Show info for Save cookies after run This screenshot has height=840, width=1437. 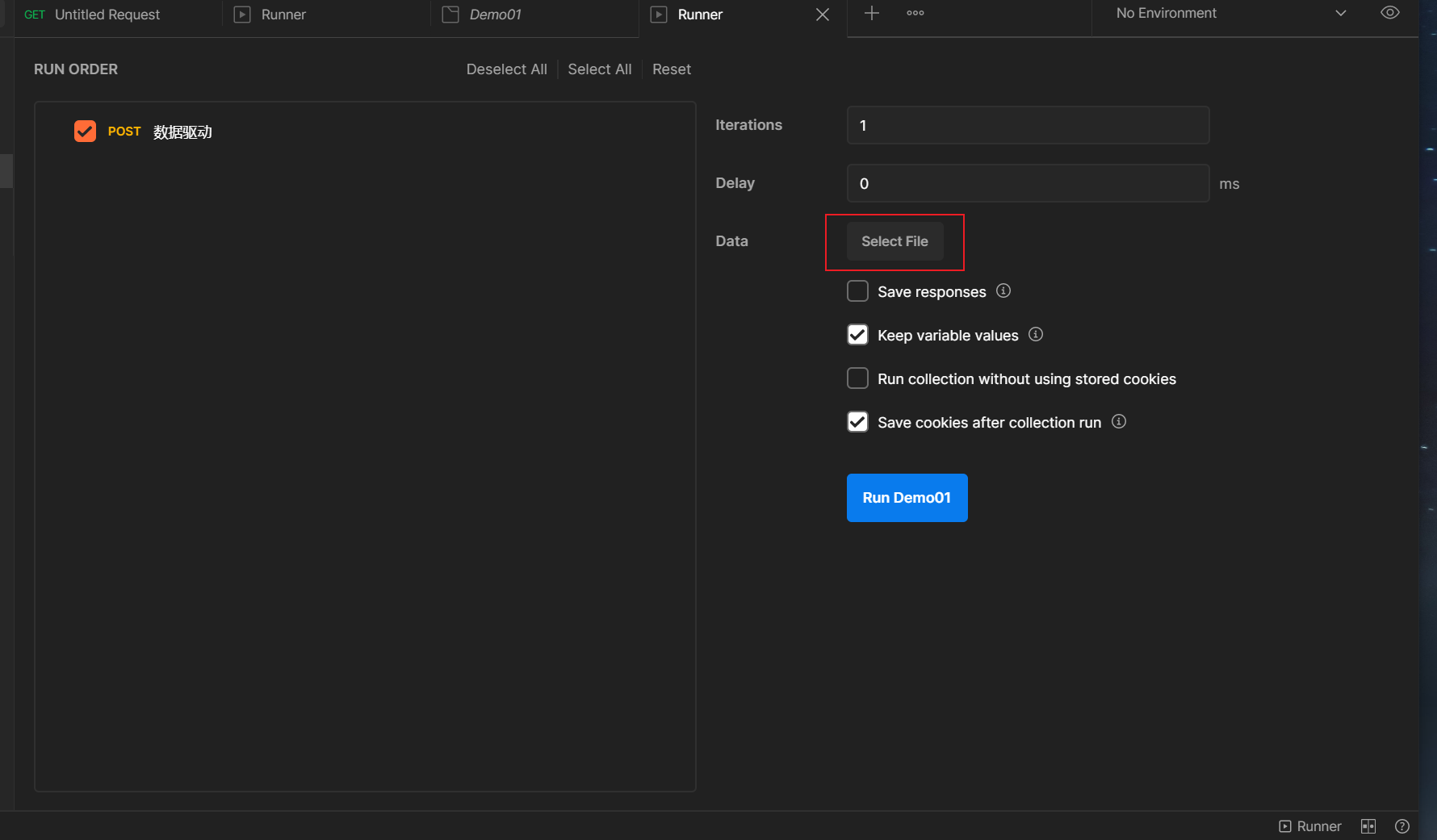1119,421
